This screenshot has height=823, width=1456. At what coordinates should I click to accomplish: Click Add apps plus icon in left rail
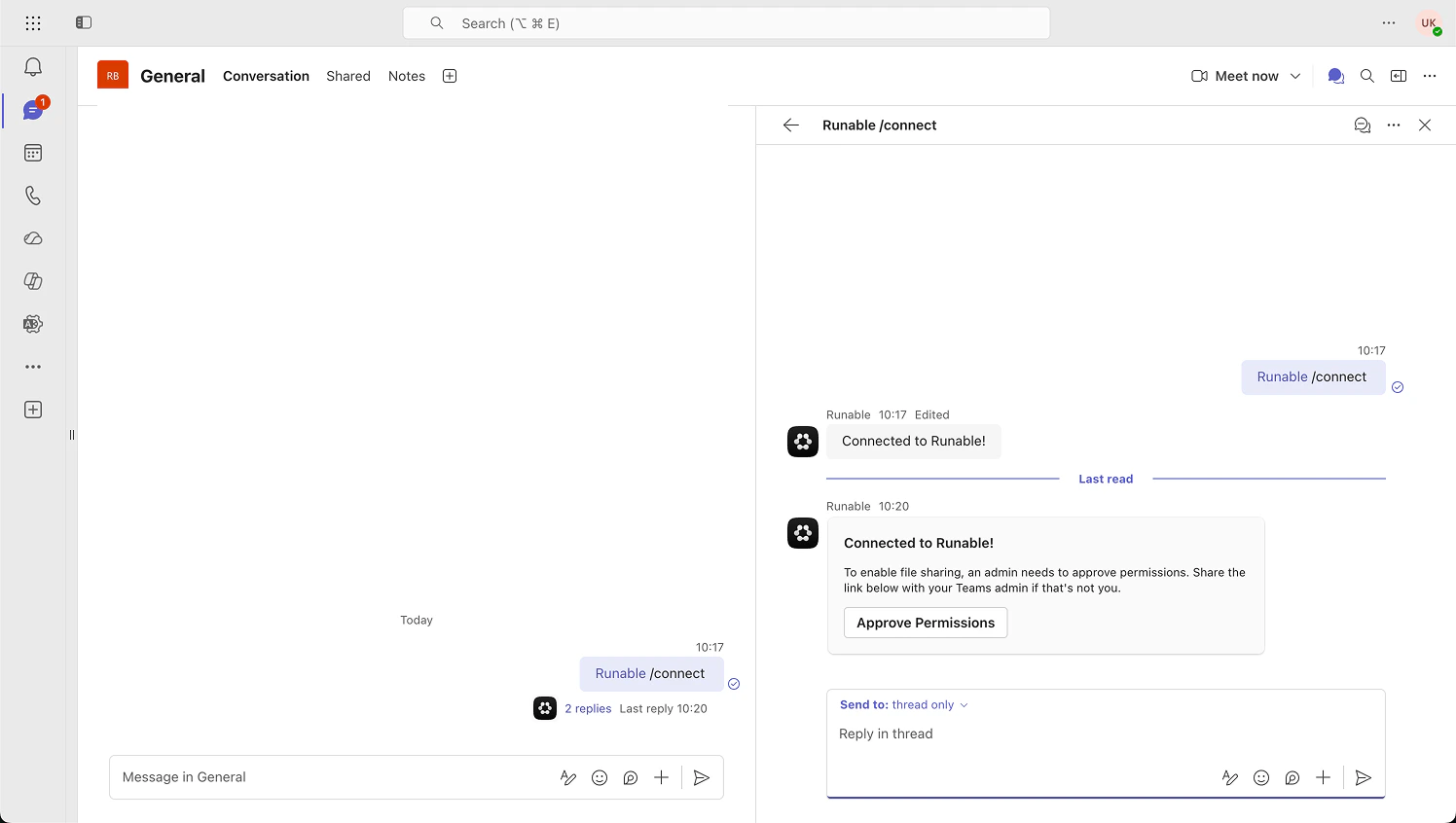coord(33,410)
